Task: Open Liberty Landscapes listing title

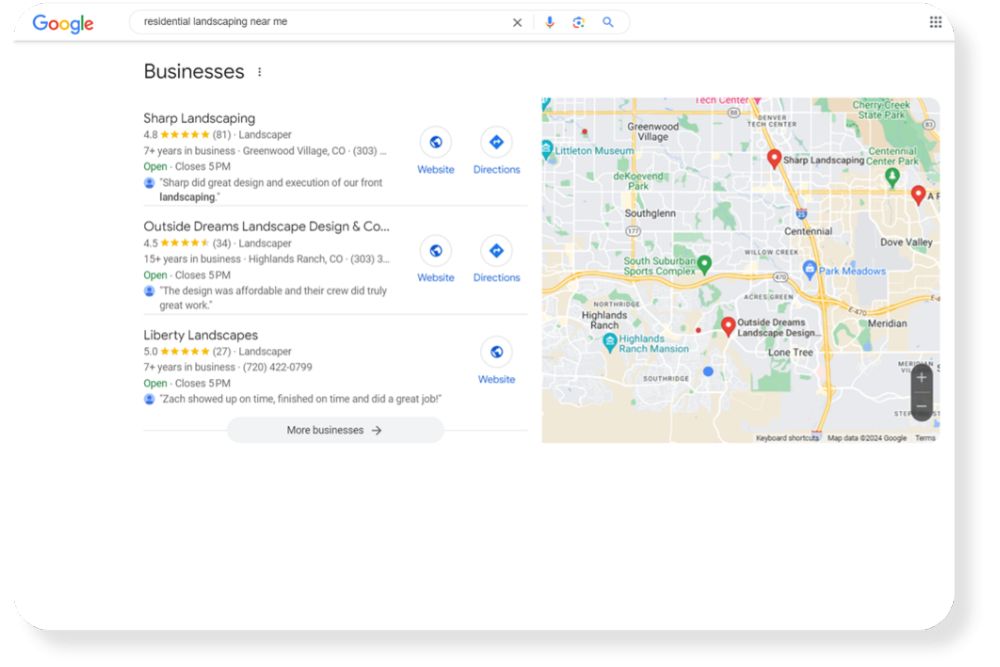Action: tap(200, 335)
